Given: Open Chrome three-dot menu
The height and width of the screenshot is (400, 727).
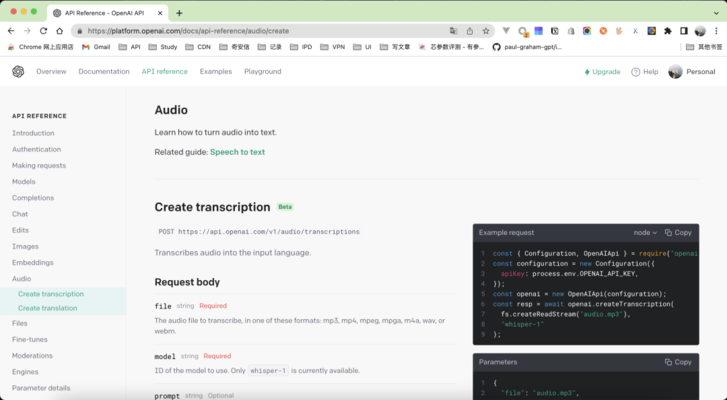Looking at the screenshot, I should pos(716,31).
